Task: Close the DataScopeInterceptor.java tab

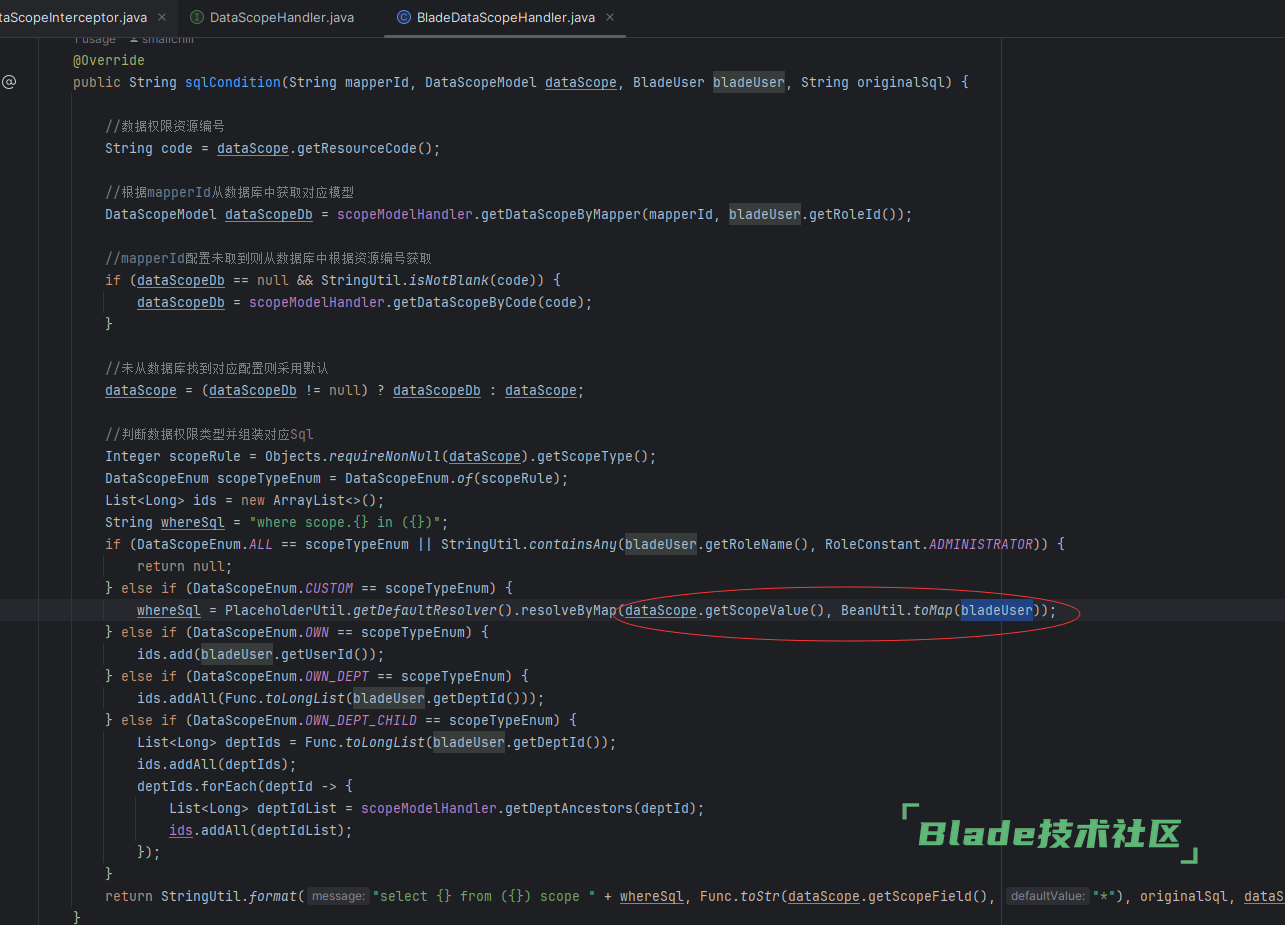Action: (163, 17)
